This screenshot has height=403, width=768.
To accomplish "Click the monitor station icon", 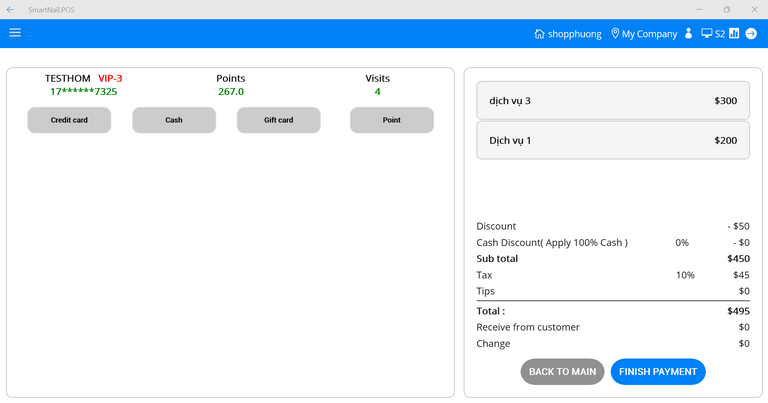I will [706, 33].
